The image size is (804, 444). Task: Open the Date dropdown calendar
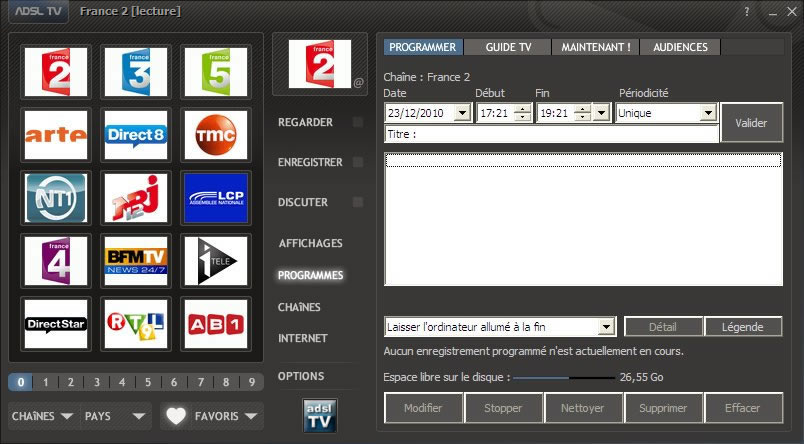pyautogui.click(x=463, y=113)
